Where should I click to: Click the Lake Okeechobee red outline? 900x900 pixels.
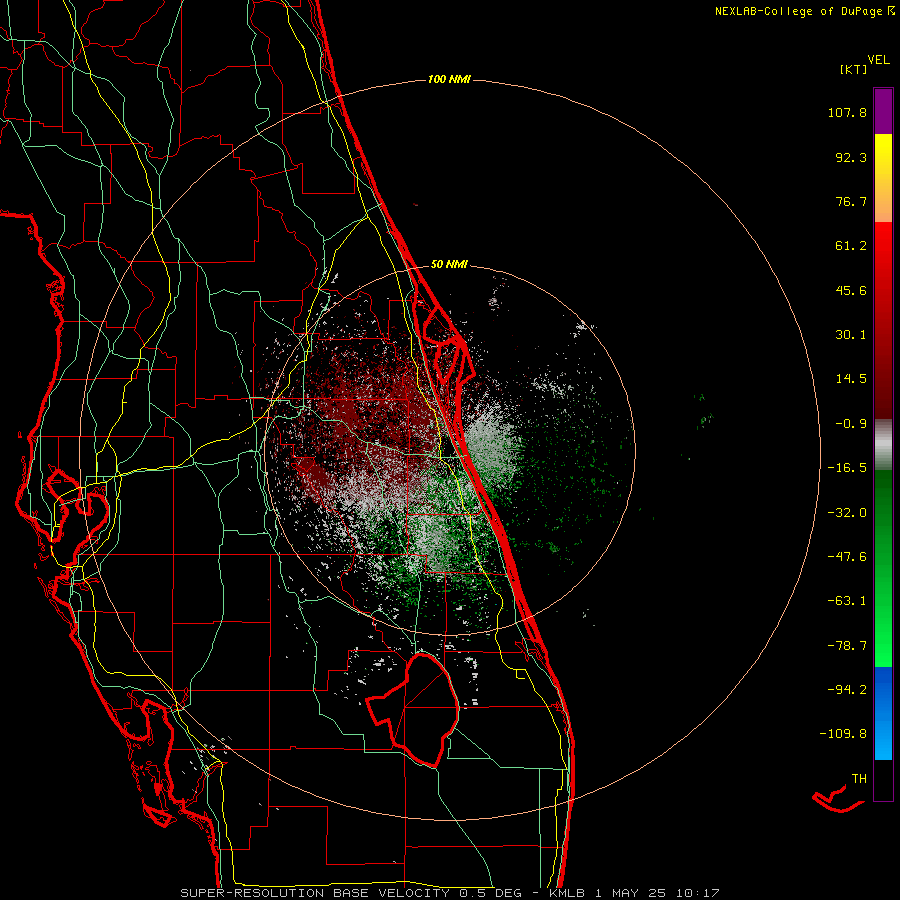click(412, 710)
